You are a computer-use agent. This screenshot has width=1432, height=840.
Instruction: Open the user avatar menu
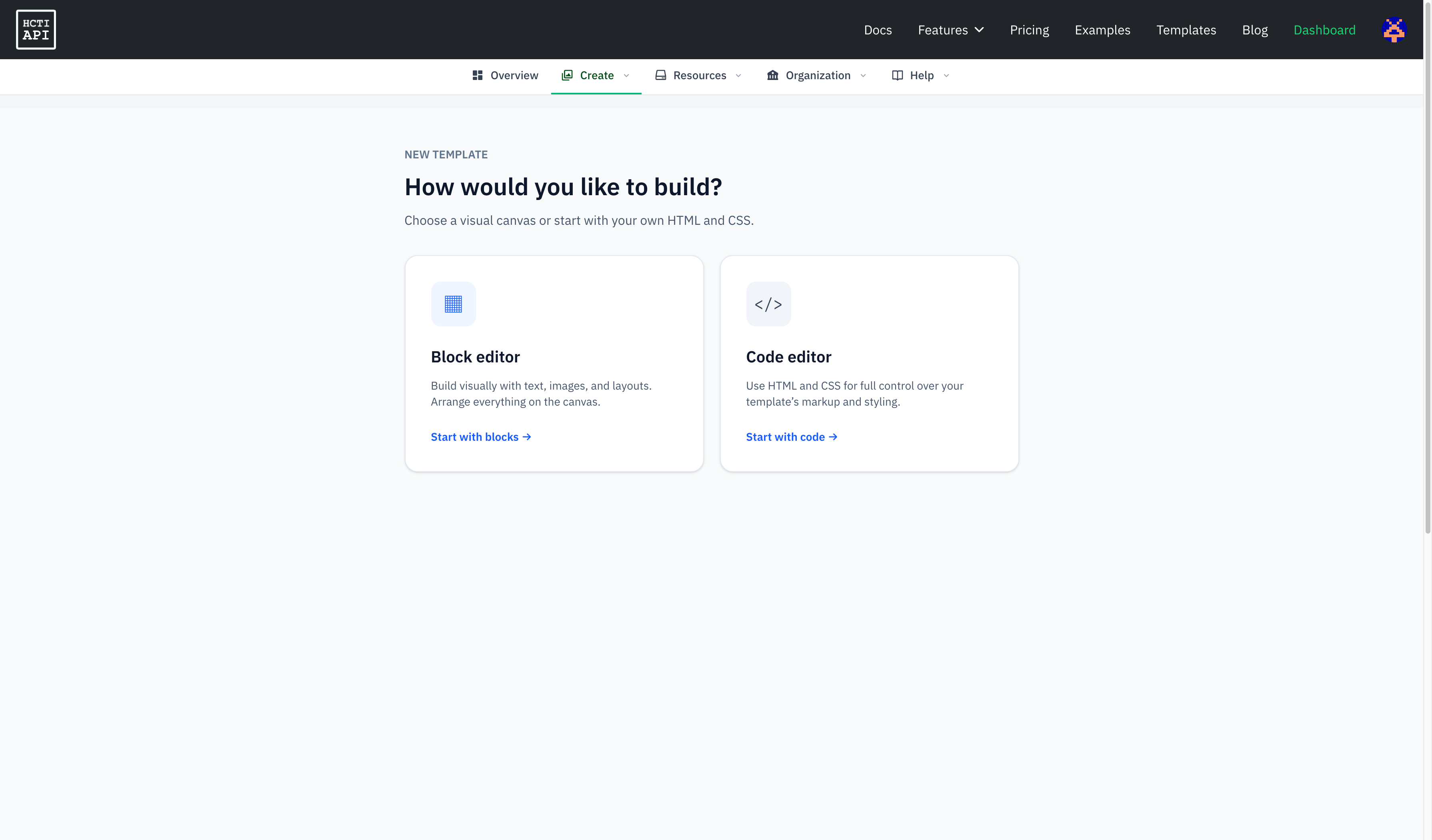click(1394, 30)
